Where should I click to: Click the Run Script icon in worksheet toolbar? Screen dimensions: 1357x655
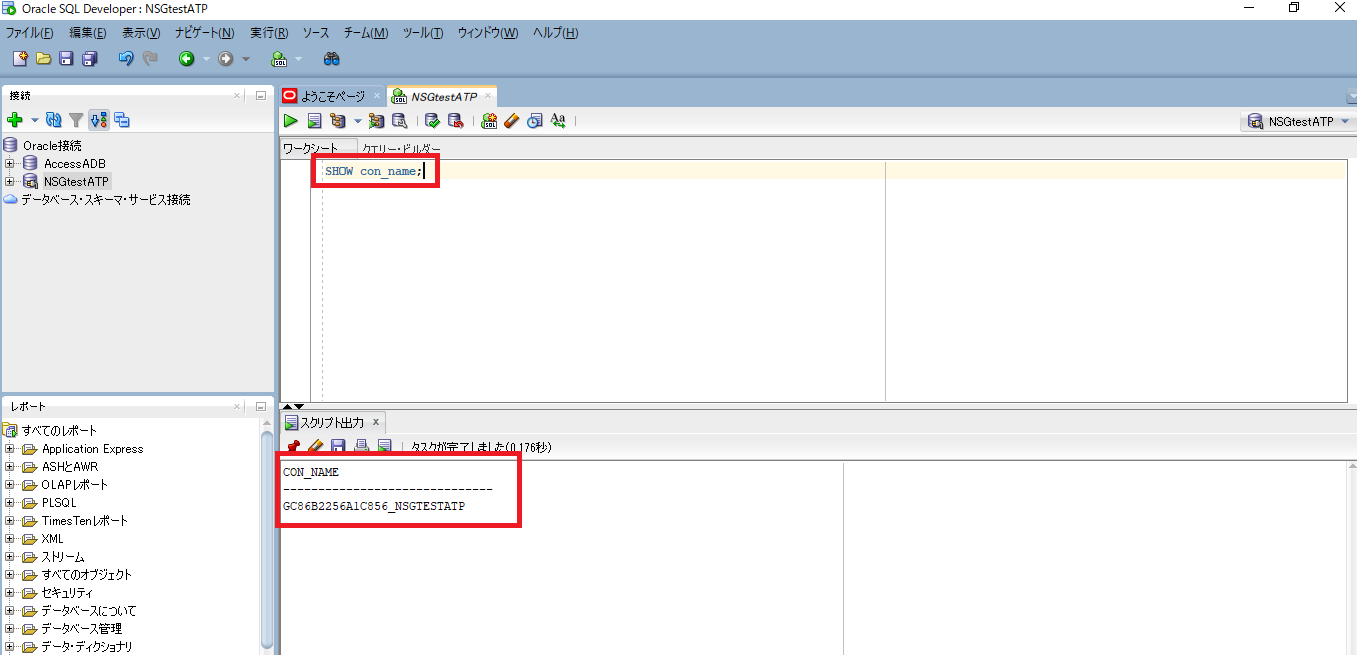[314, 121]
